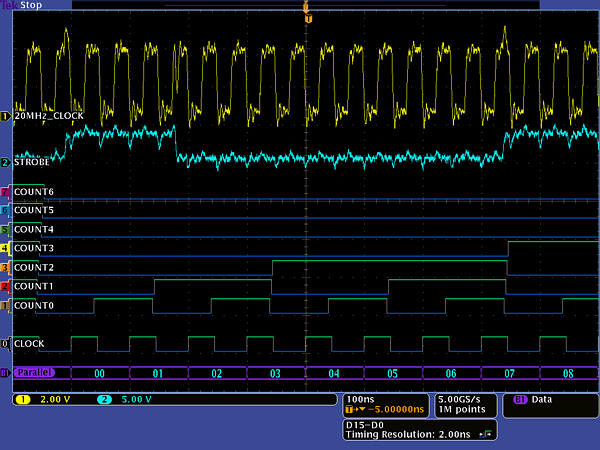Click the Tek logo in top corner
Viewport: 600px width, 450px height.
10,5
